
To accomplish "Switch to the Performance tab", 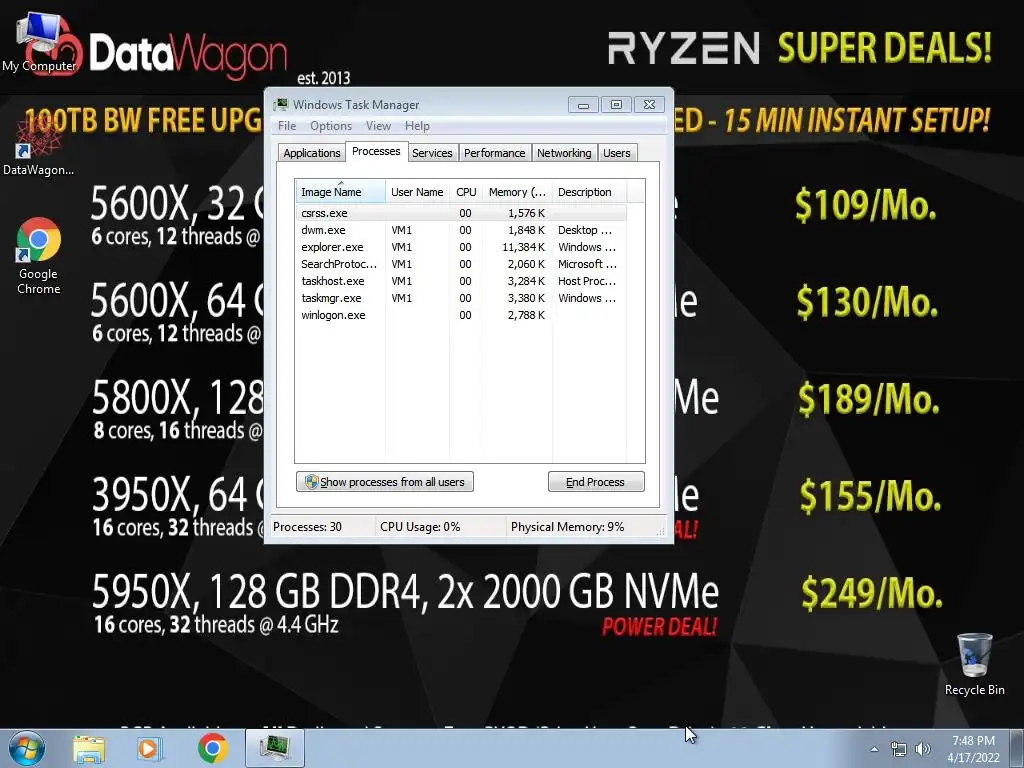I will pyautogui.click(x=494, y=153).
